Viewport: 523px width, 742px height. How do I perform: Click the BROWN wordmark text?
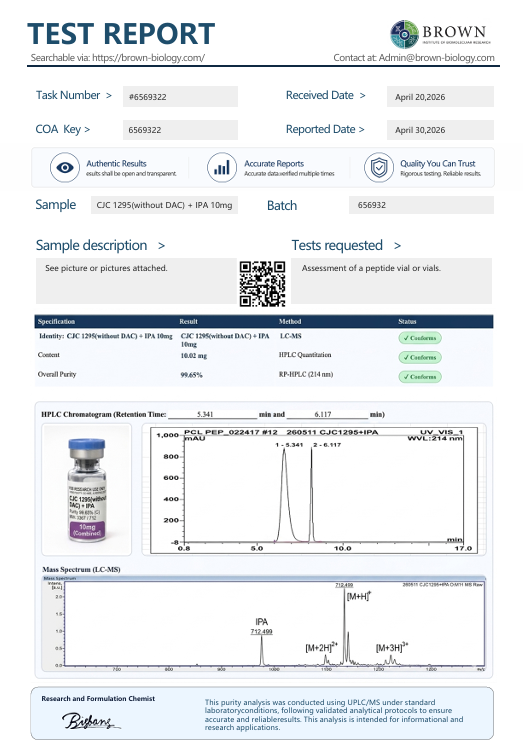[454, 32]
